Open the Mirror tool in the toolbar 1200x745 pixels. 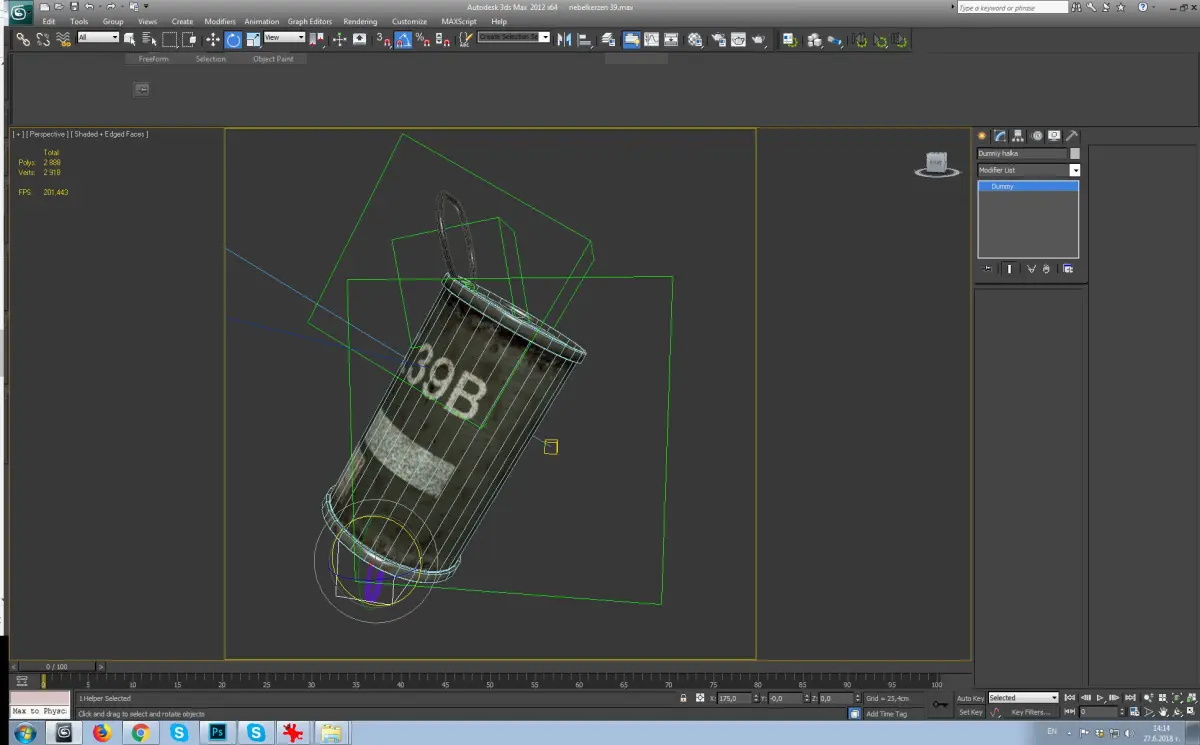coord(564,40)
